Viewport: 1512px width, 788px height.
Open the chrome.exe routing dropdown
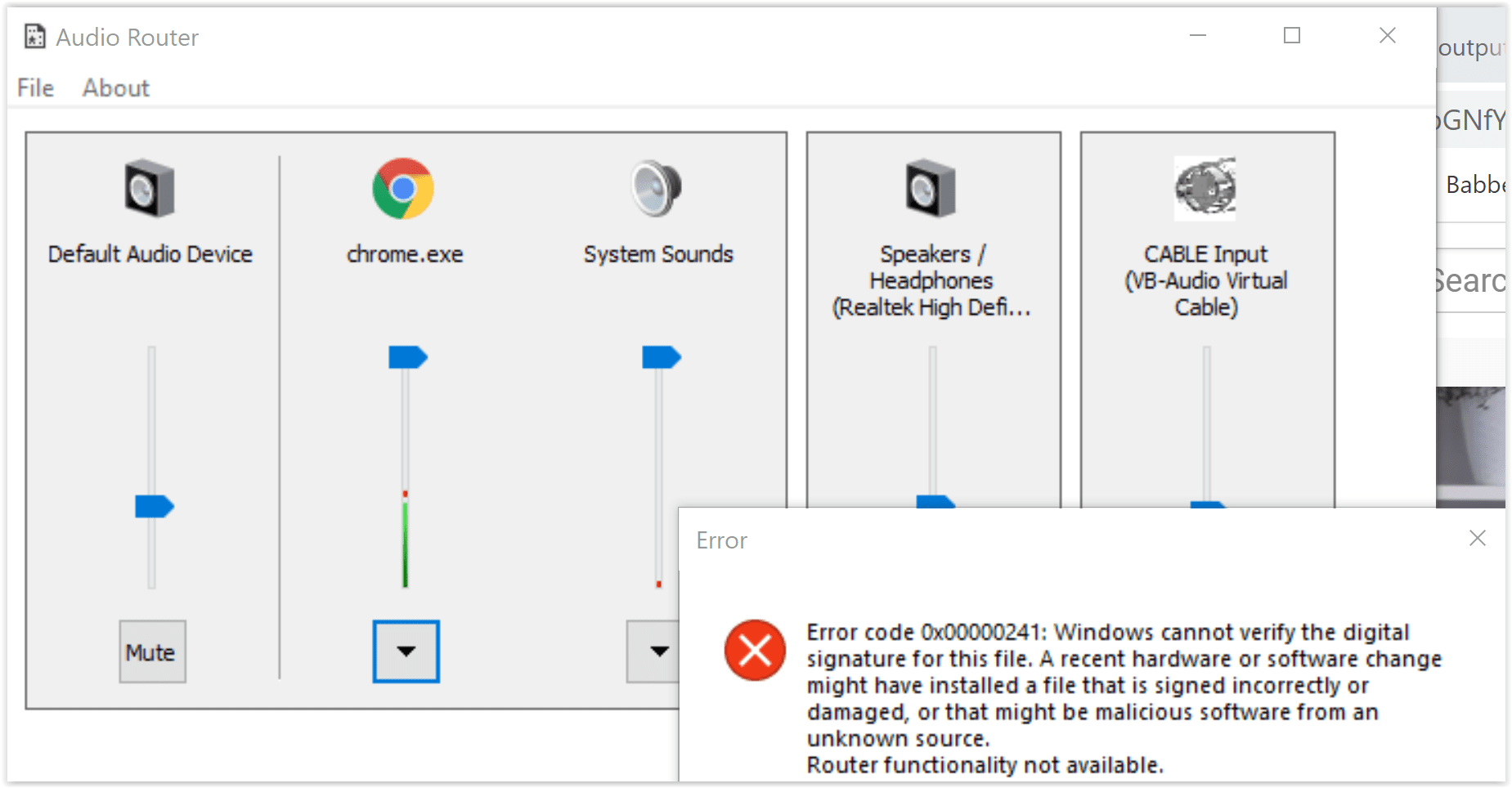(405, 652)
